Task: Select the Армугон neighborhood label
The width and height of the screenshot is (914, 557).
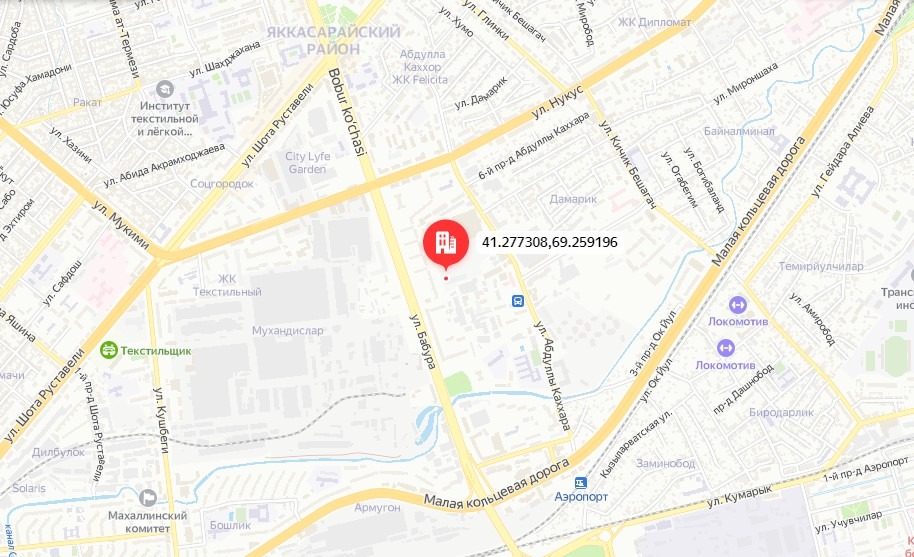Action: tap(377, 507)
